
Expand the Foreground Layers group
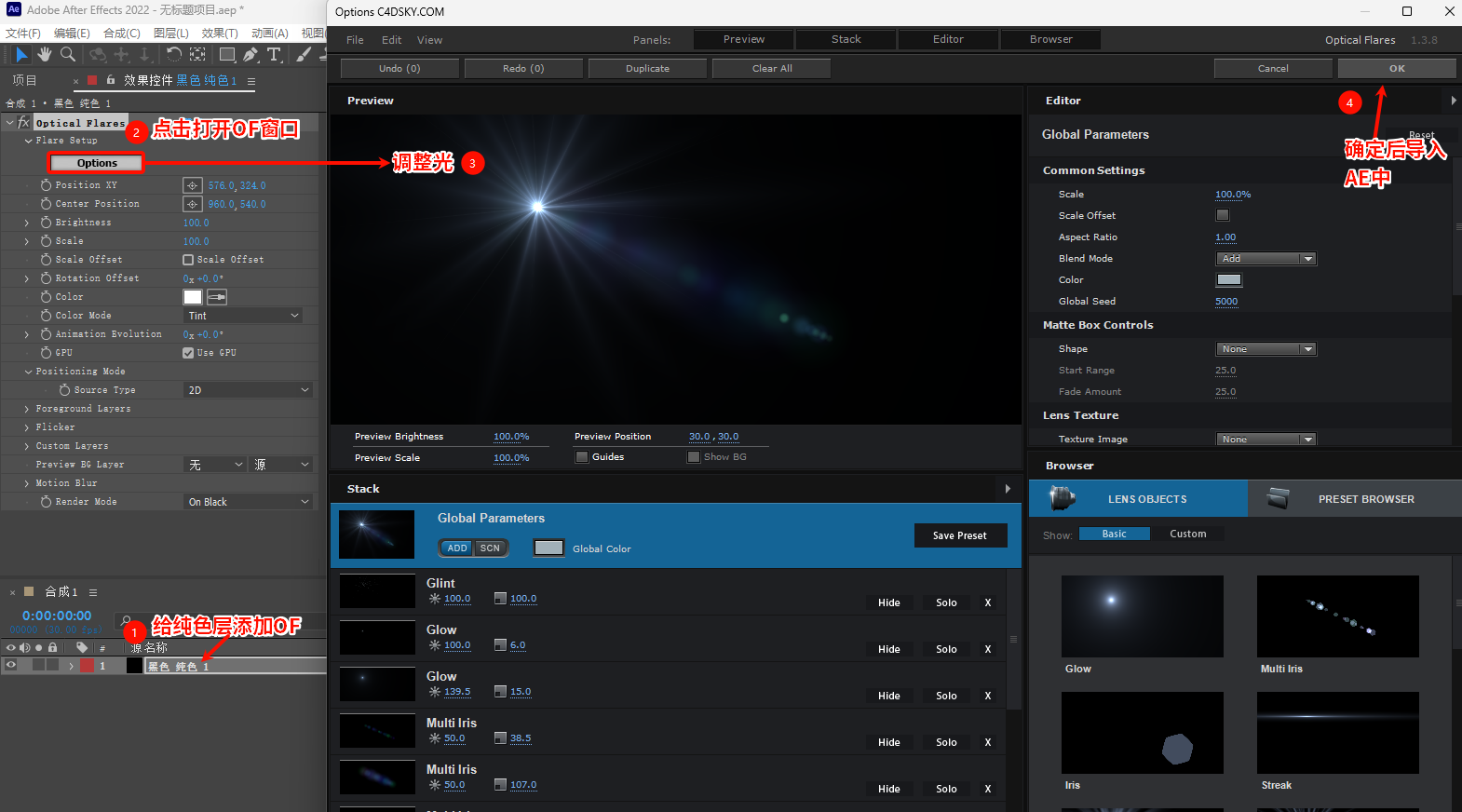26,409
